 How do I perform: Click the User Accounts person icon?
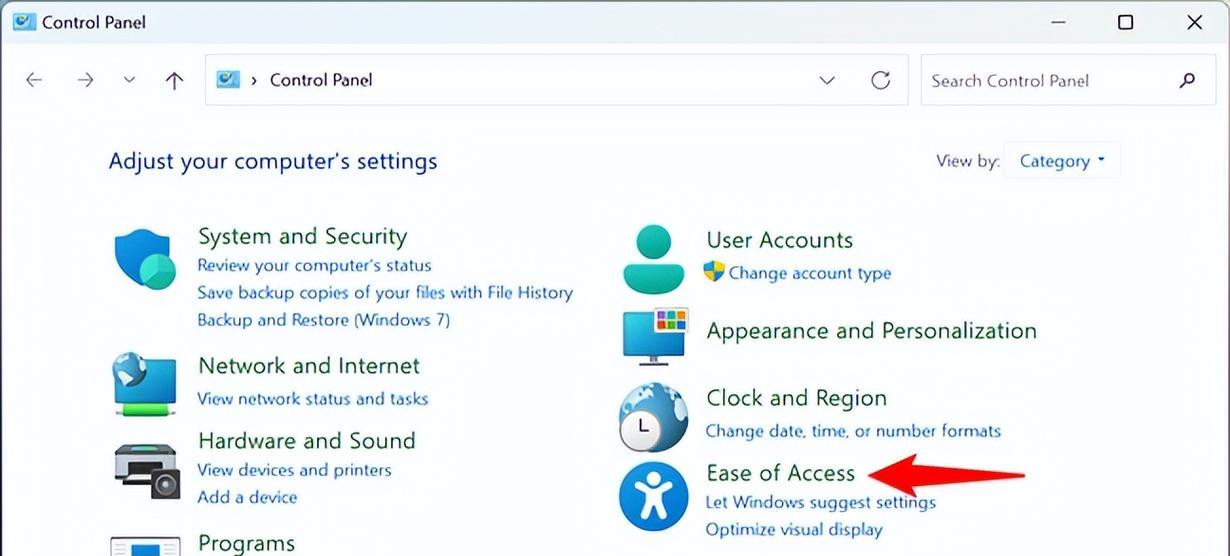pos(654,258)
